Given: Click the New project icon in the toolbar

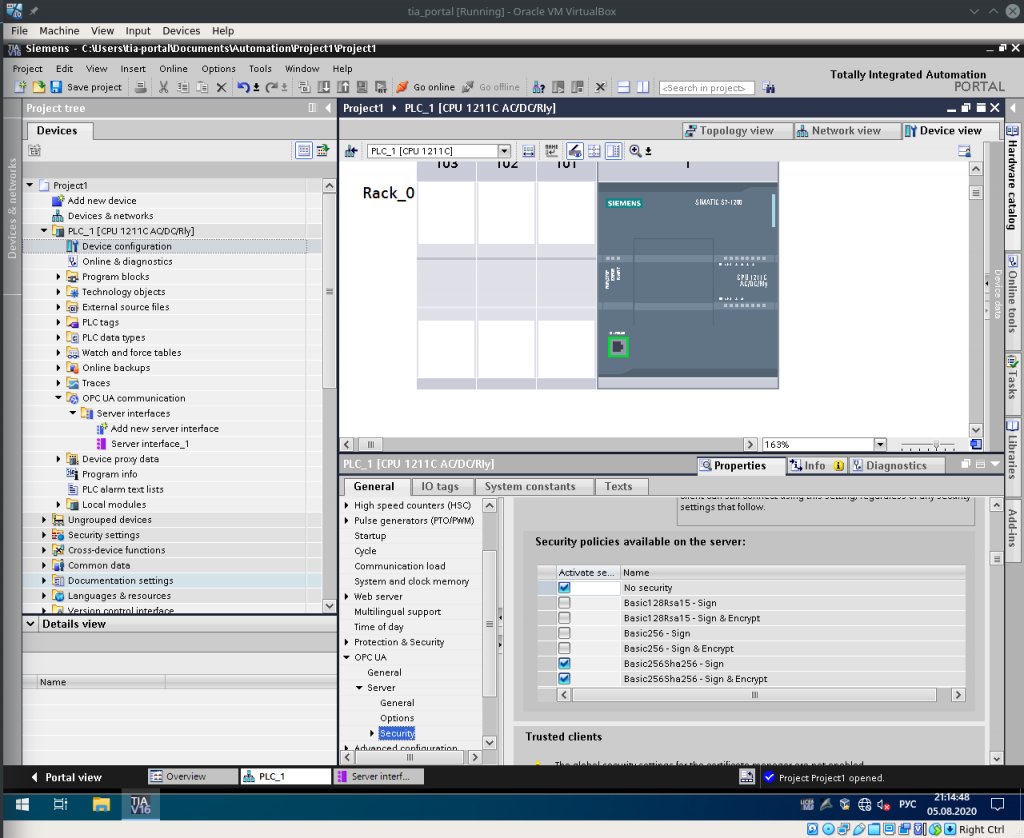Looking at the screenshot, I should tap(20, 87).
